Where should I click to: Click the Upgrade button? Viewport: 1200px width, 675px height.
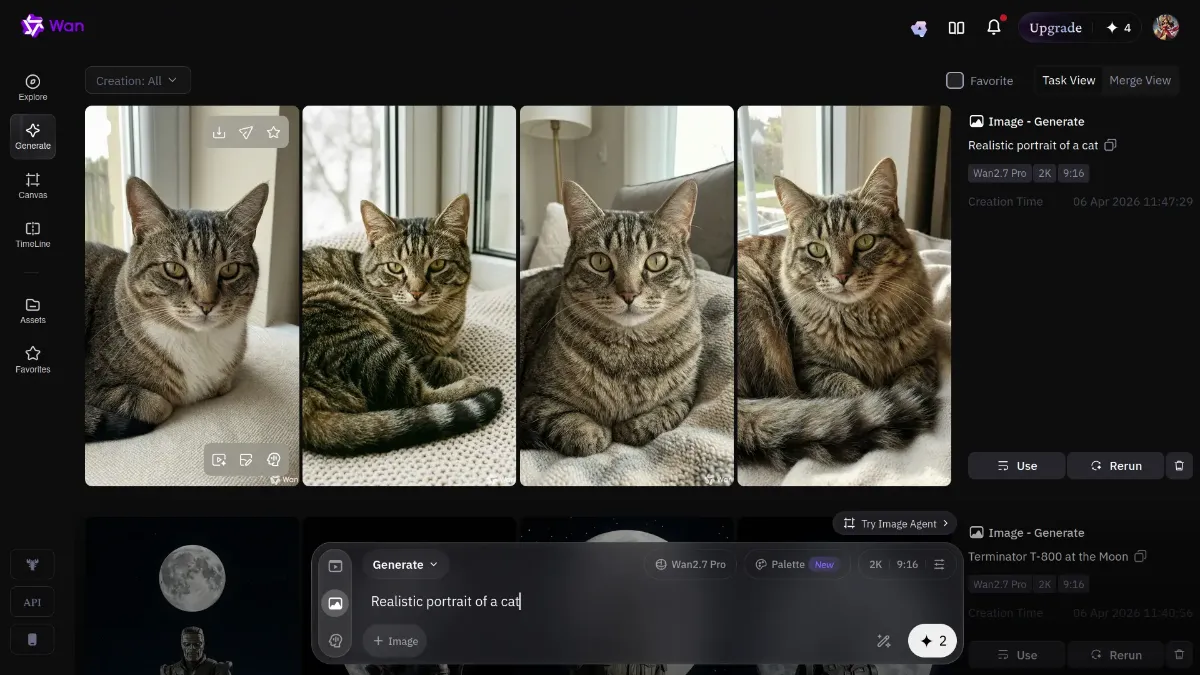coord(1055,28)
